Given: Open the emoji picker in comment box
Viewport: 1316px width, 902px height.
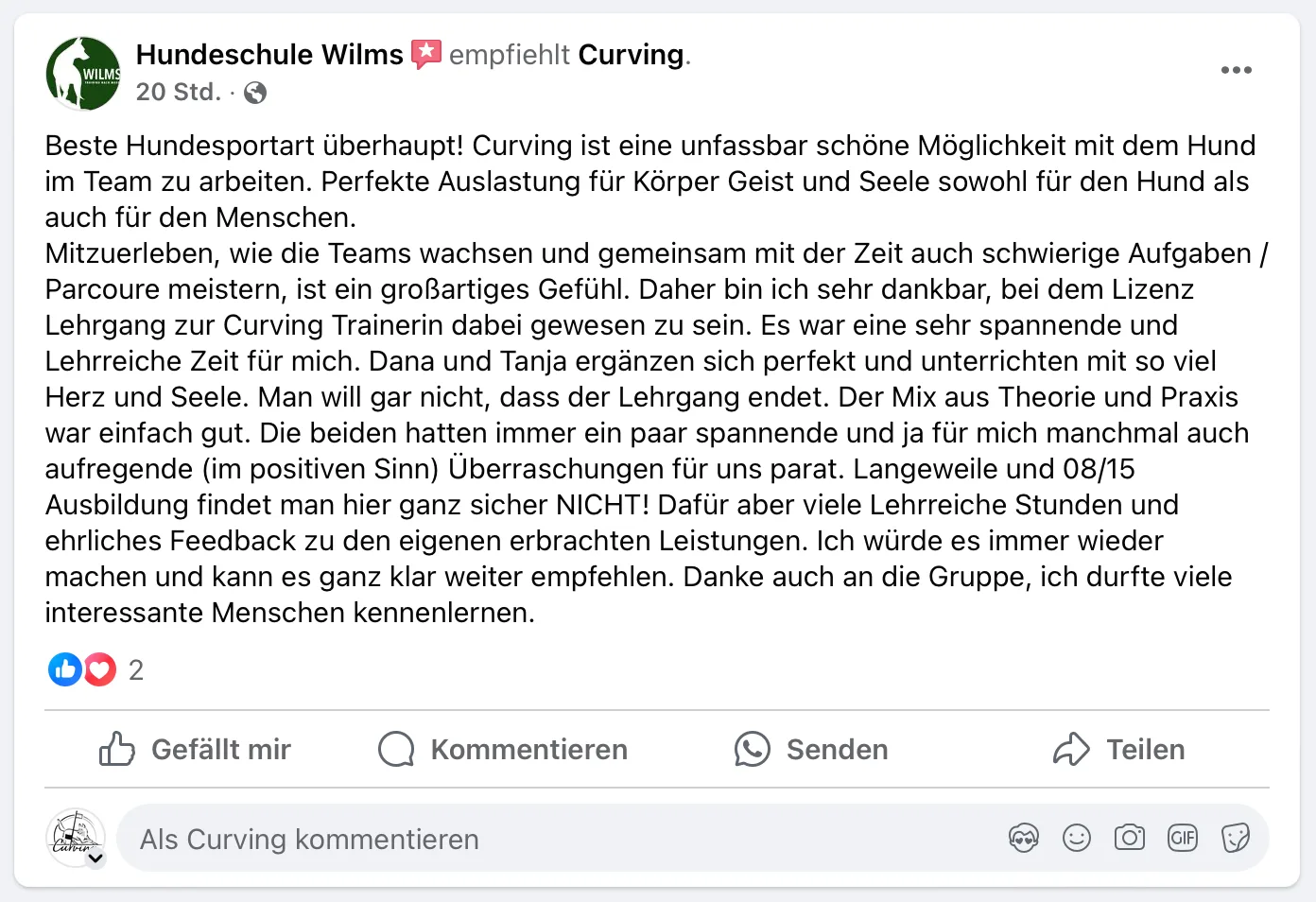Looking at the screenshot, I should [1076, 838].
